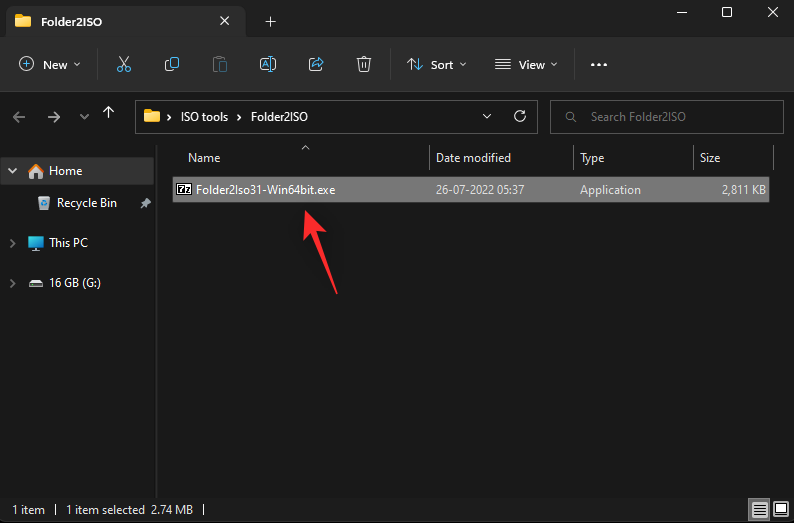Click the Application type cell
Viewport: 794px width, 523px height.
click(610, 190)
